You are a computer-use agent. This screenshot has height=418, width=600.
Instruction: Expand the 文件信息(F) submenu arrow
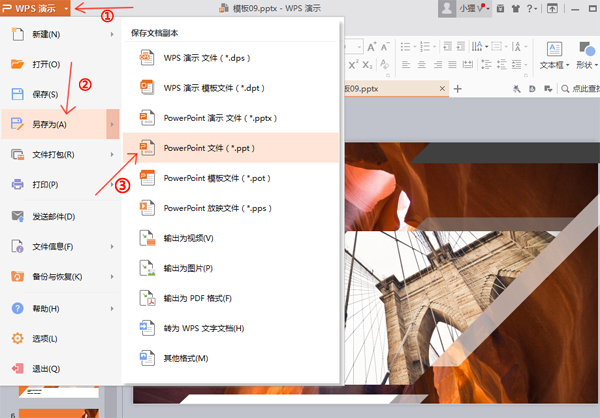click(112, 246)
